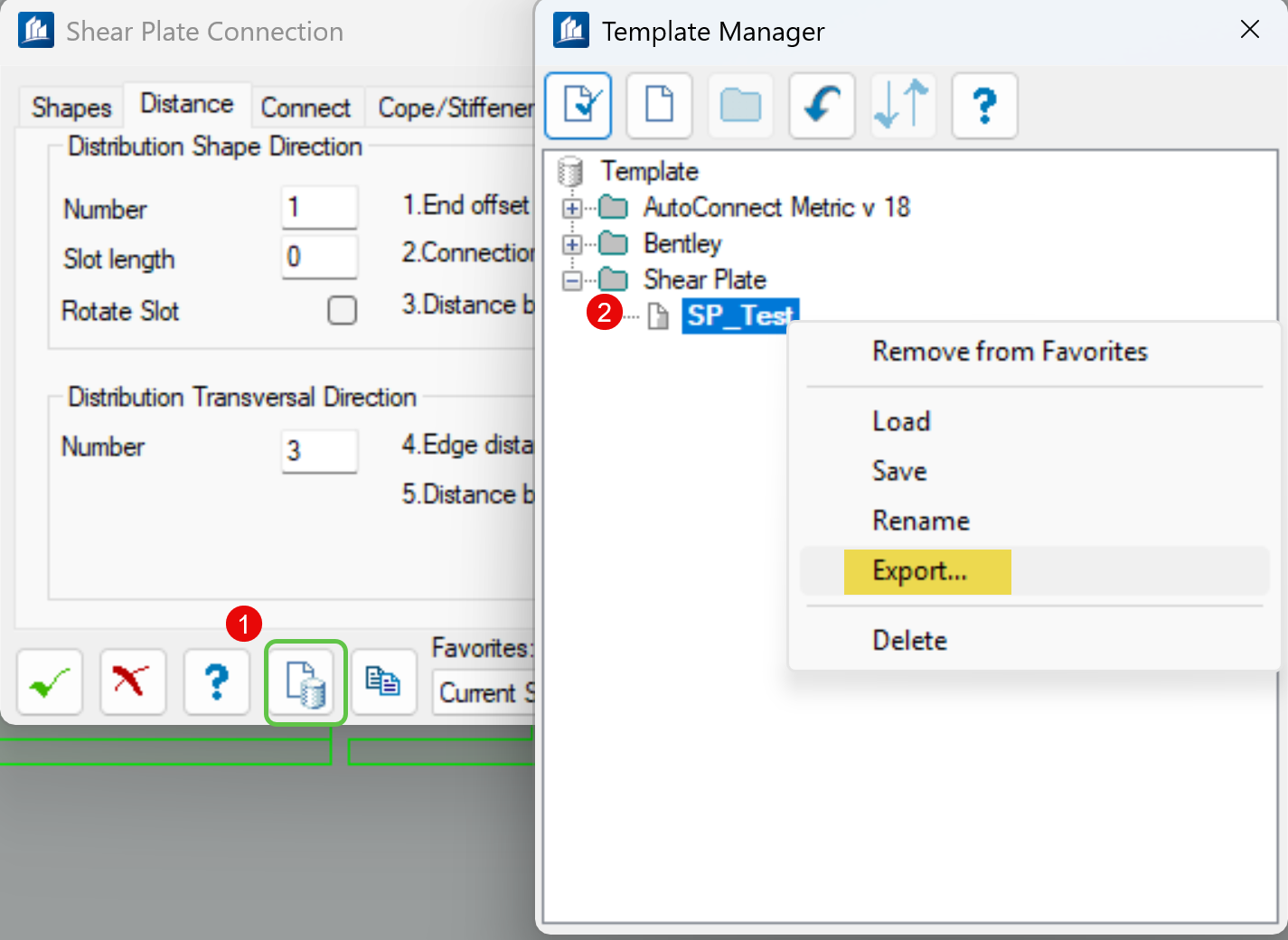The width and height of the screenshot is (1288, 940).
Task: Click the blue undo arrow icon
Action: coord(822,106)
